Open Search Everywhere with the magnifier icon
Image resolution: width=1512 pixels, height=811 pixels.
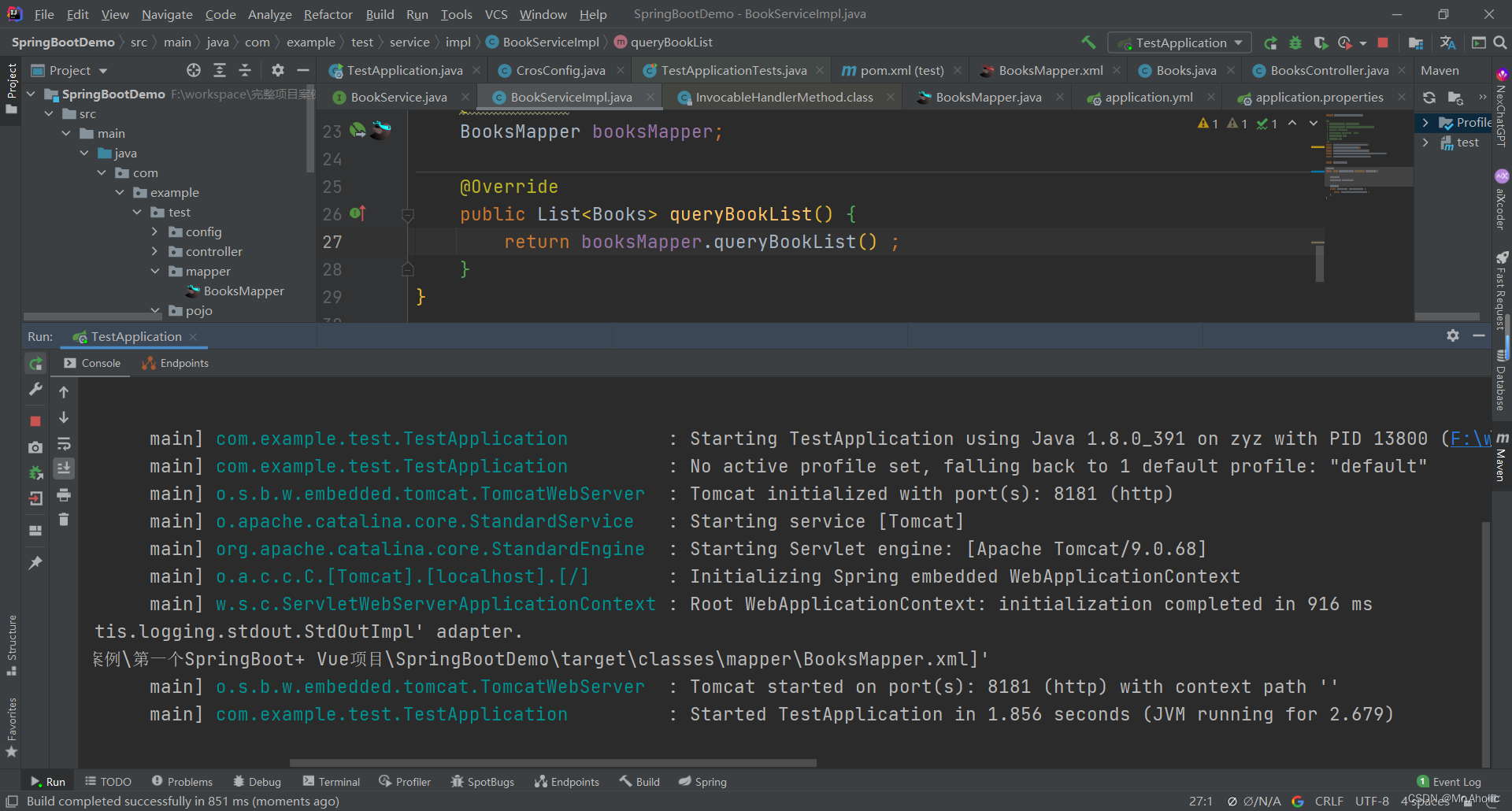click(1500, 43)
